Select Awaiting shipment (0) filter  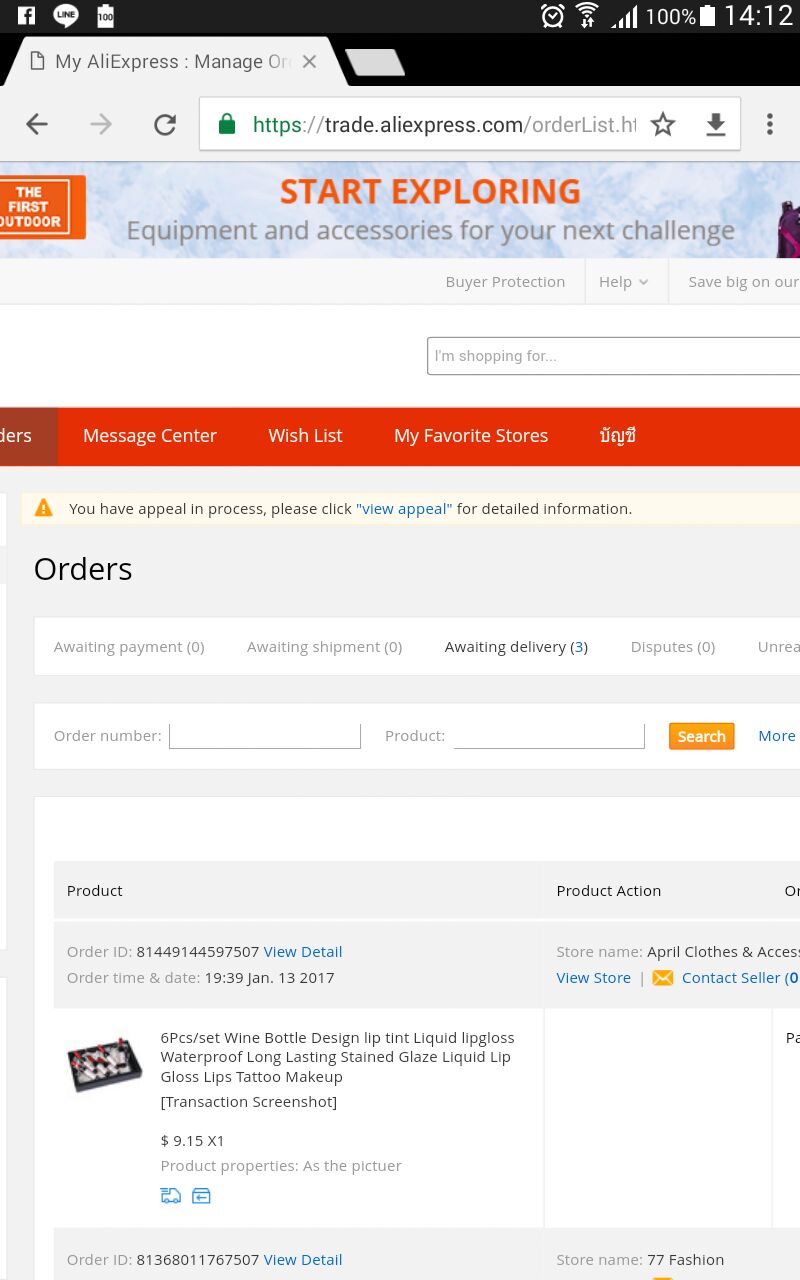pyautogui.click(x=324, y=647)
